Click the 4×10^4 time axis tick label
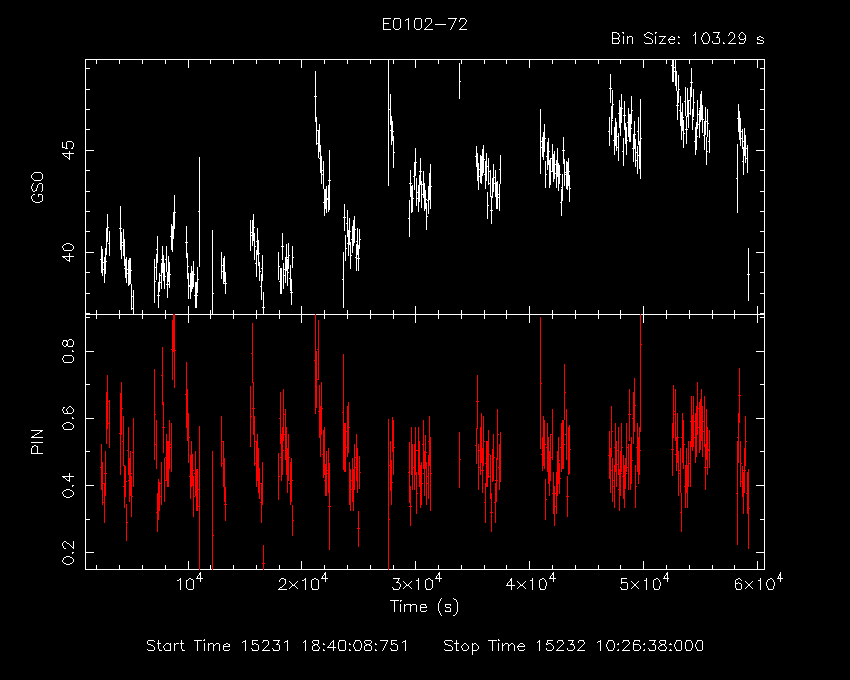Image resolution: width=850 pixels, height=680 pixels. (530, 583)
